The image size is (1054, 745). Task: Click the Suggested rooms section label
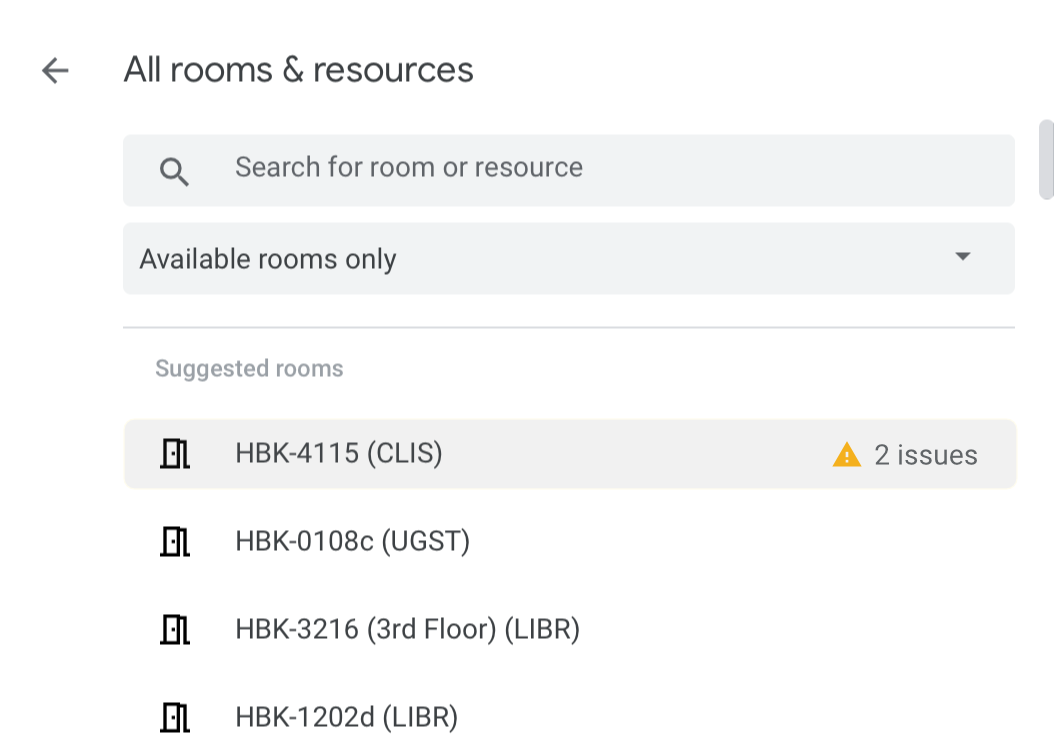pos(249,368)
